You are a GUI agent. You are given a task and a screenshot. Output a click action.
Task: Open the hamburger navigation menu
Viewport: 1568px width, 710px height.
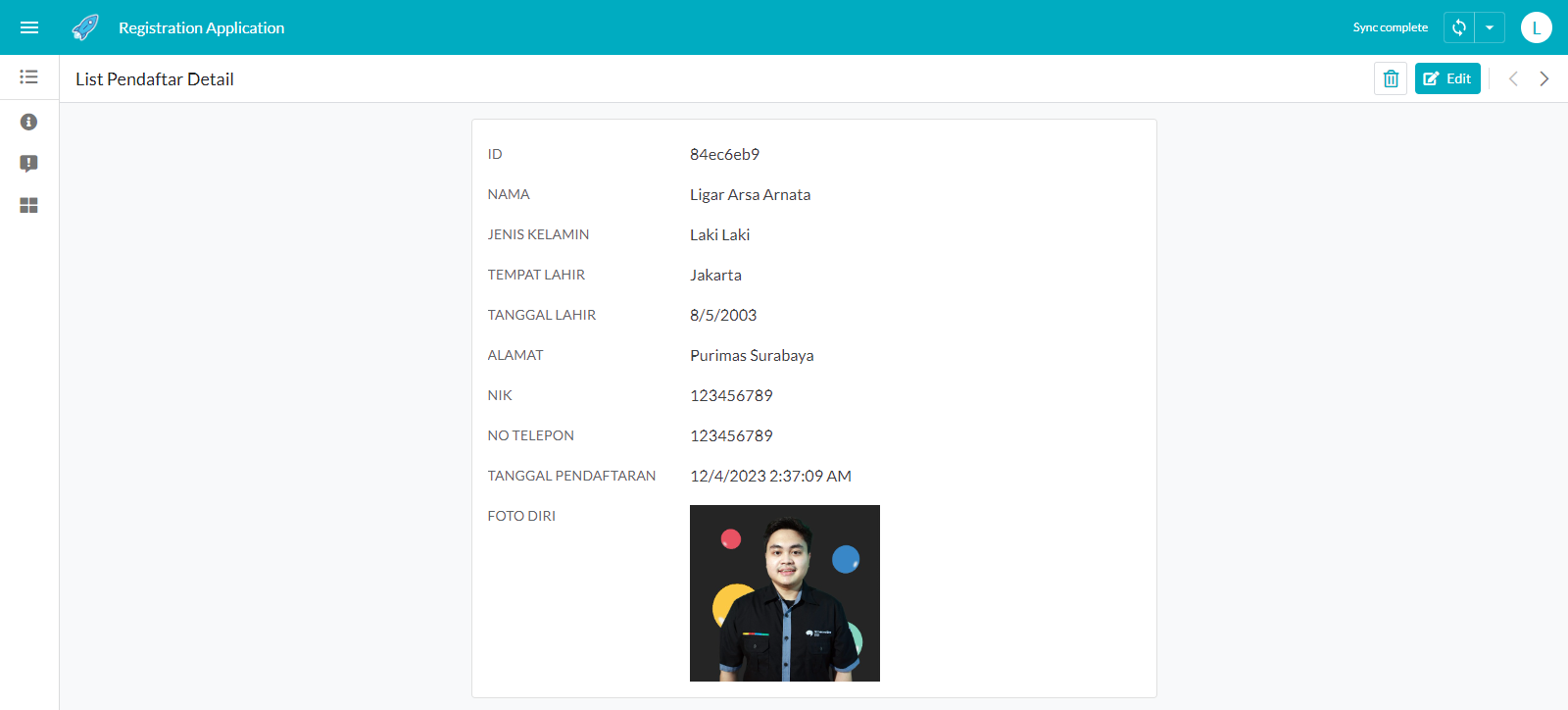tap(29, 27)
